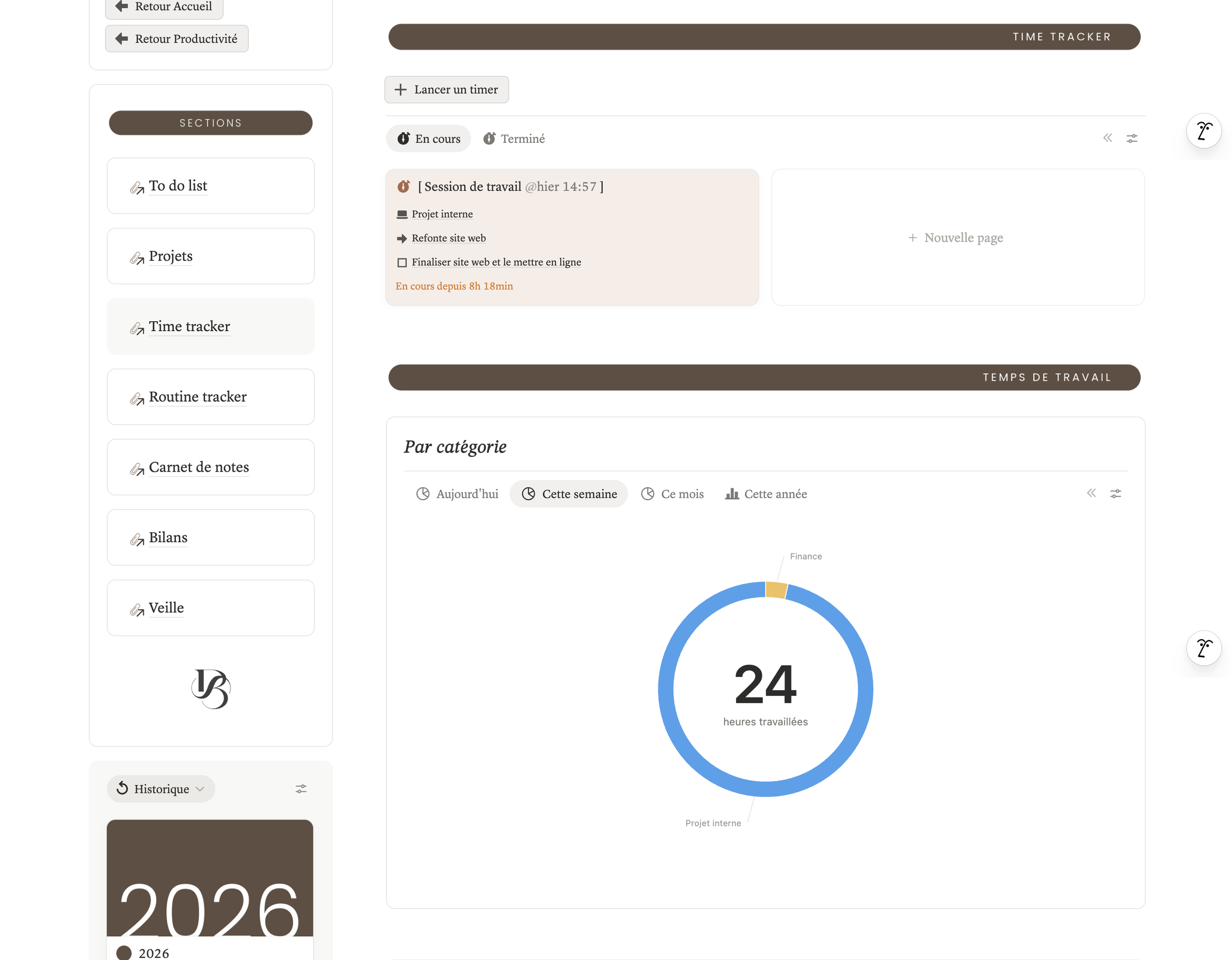Open the Projet interne link in session card
1232x960 pixels.
click(x=442, y=214)
